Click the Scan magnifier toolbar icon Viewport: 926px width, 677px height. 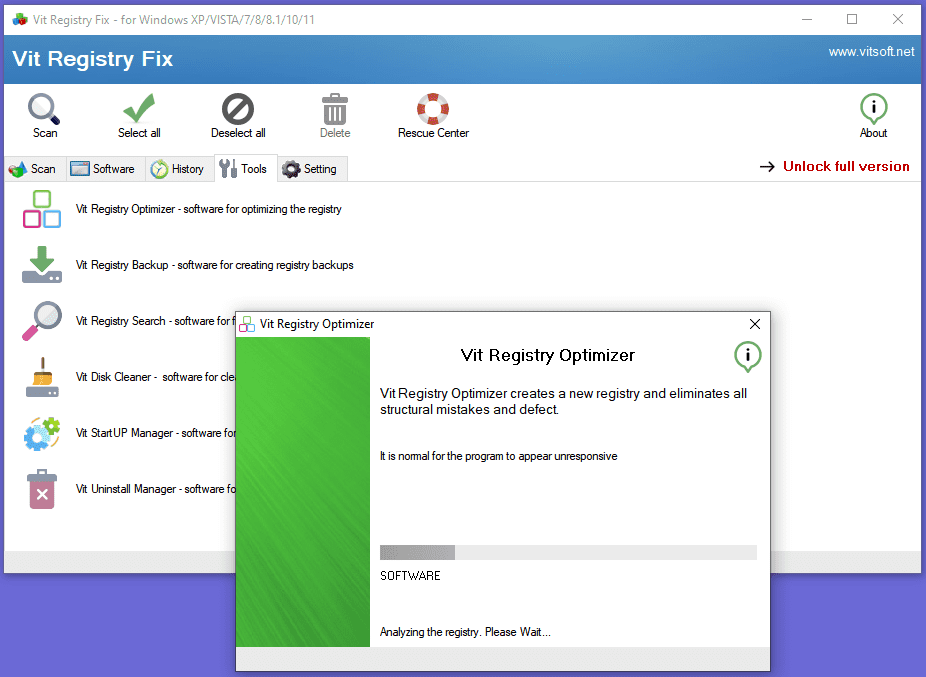[44, 108]
